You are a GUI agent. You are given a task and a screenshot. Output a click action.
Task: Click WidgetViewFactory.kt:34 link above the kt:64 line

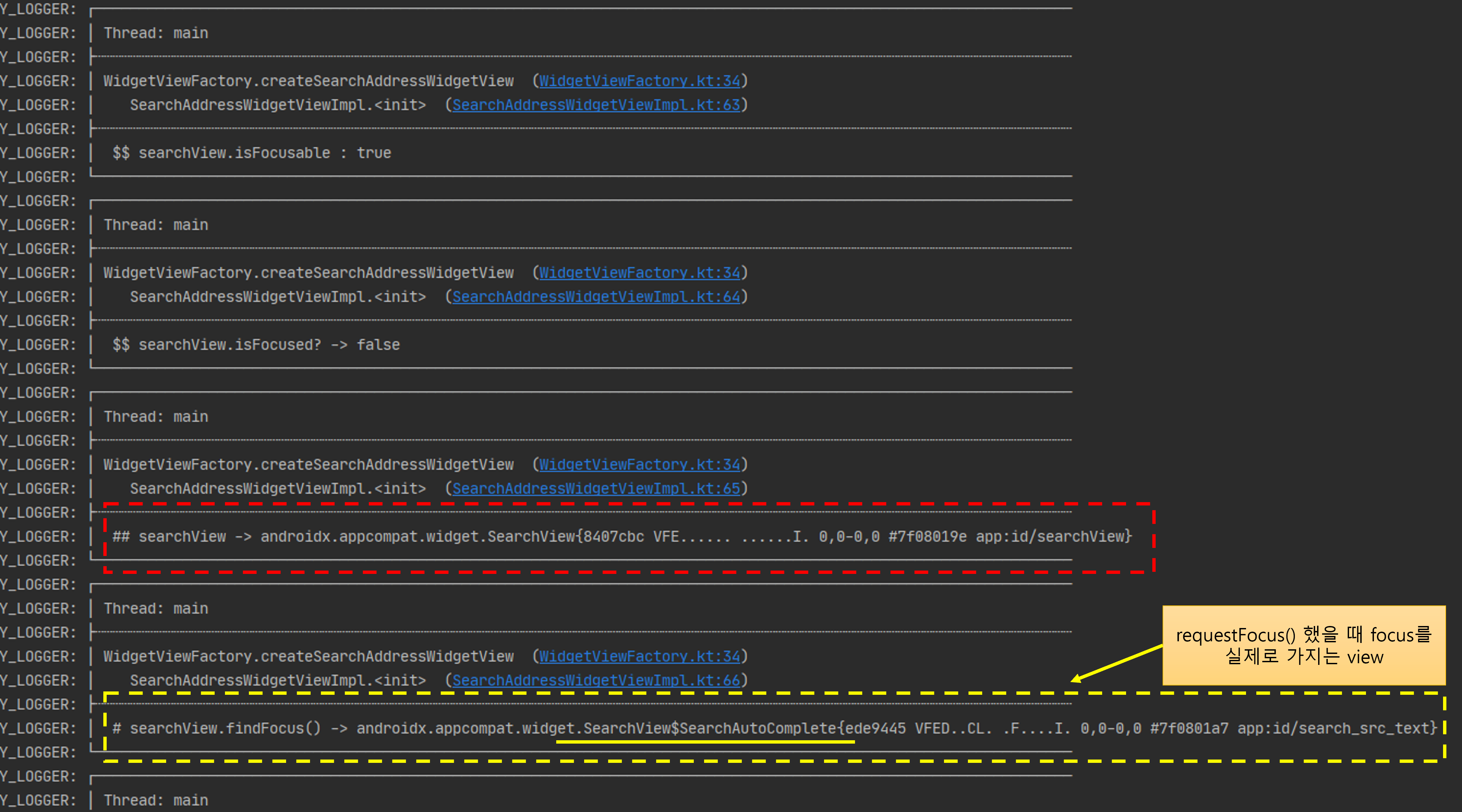[640, 273]
